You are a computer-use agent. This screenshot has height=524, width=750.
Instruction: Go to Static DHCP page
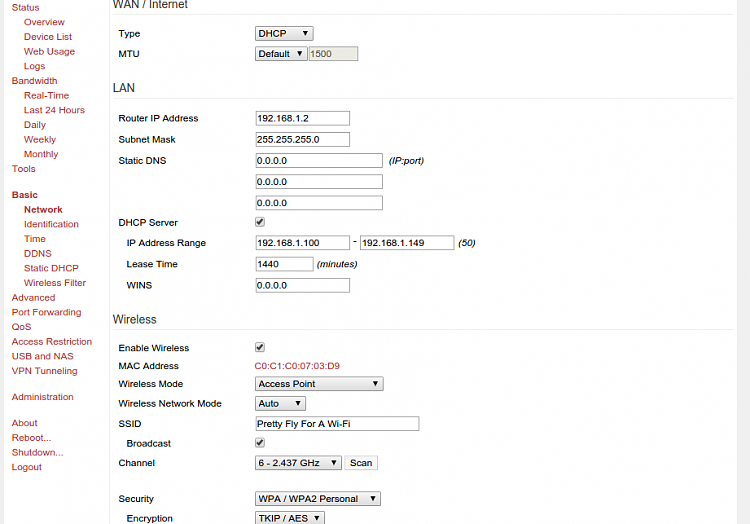coord(51,268)
